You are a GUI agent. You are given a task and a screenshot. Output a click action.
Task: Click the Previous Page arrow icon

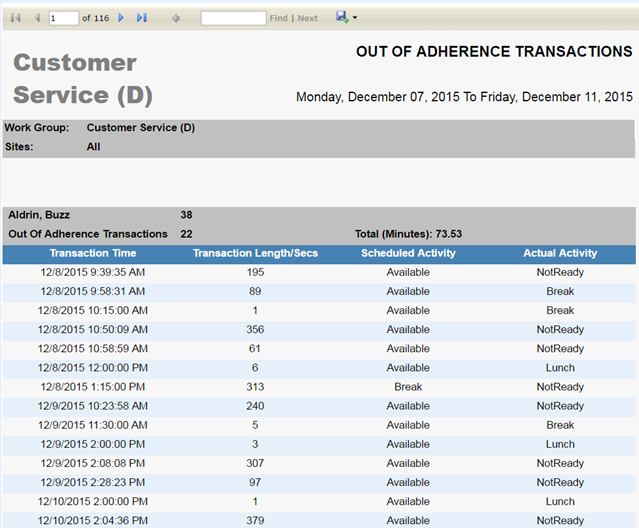[37, 18]
